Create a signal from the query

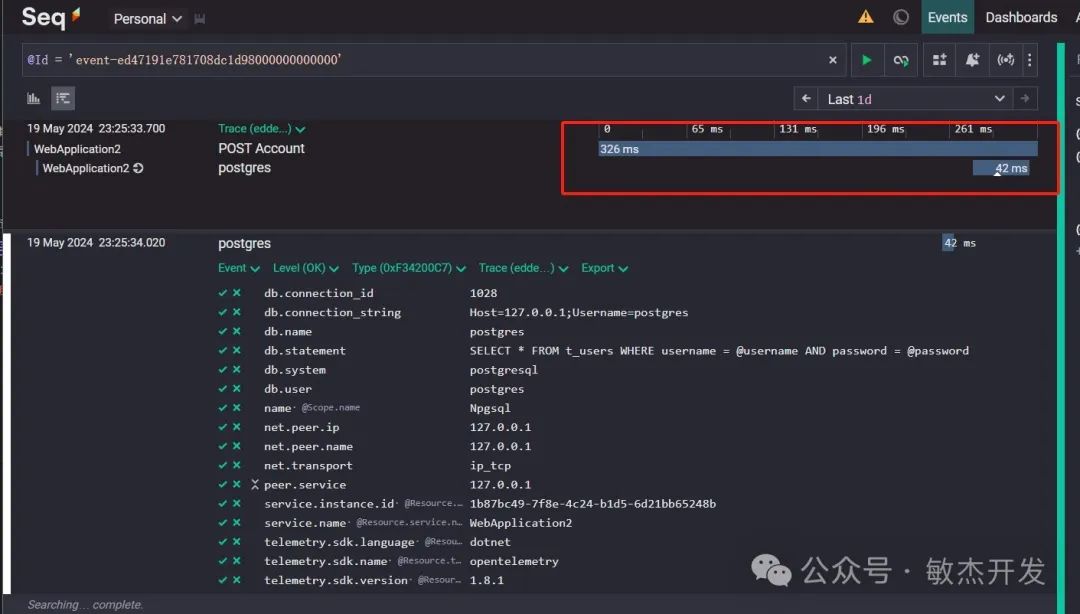click(1006, 60)
